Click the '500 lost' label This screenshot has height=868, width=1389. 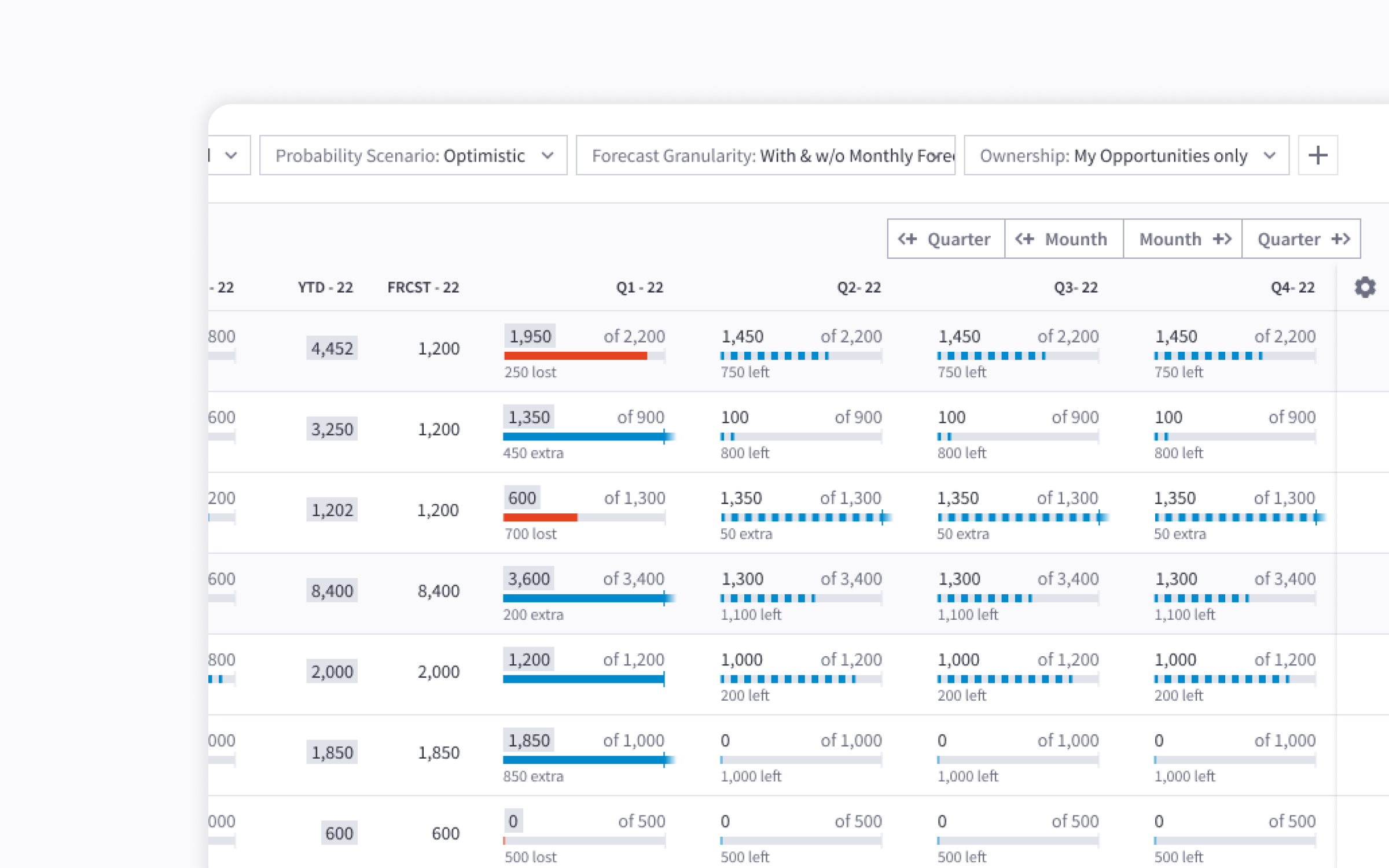pos(530,857)
